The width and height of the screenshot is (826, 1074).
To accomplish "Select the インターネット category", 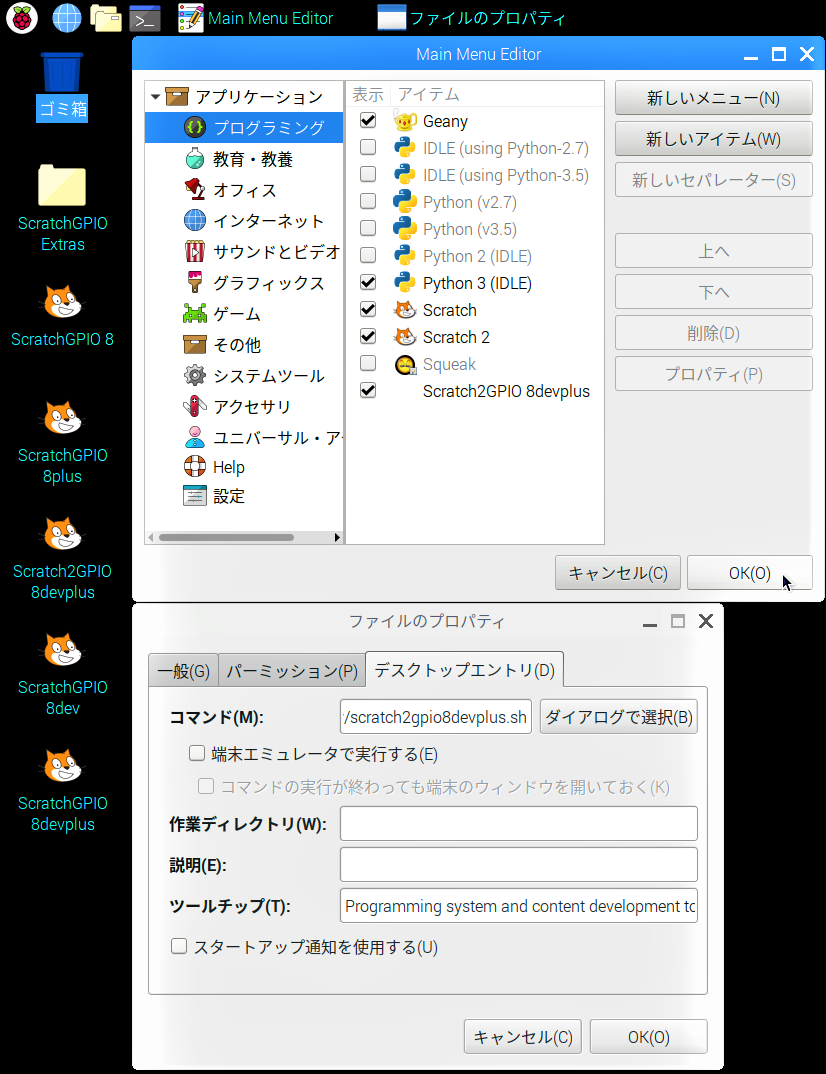I will pyautogui.click(x=244, y=221).
